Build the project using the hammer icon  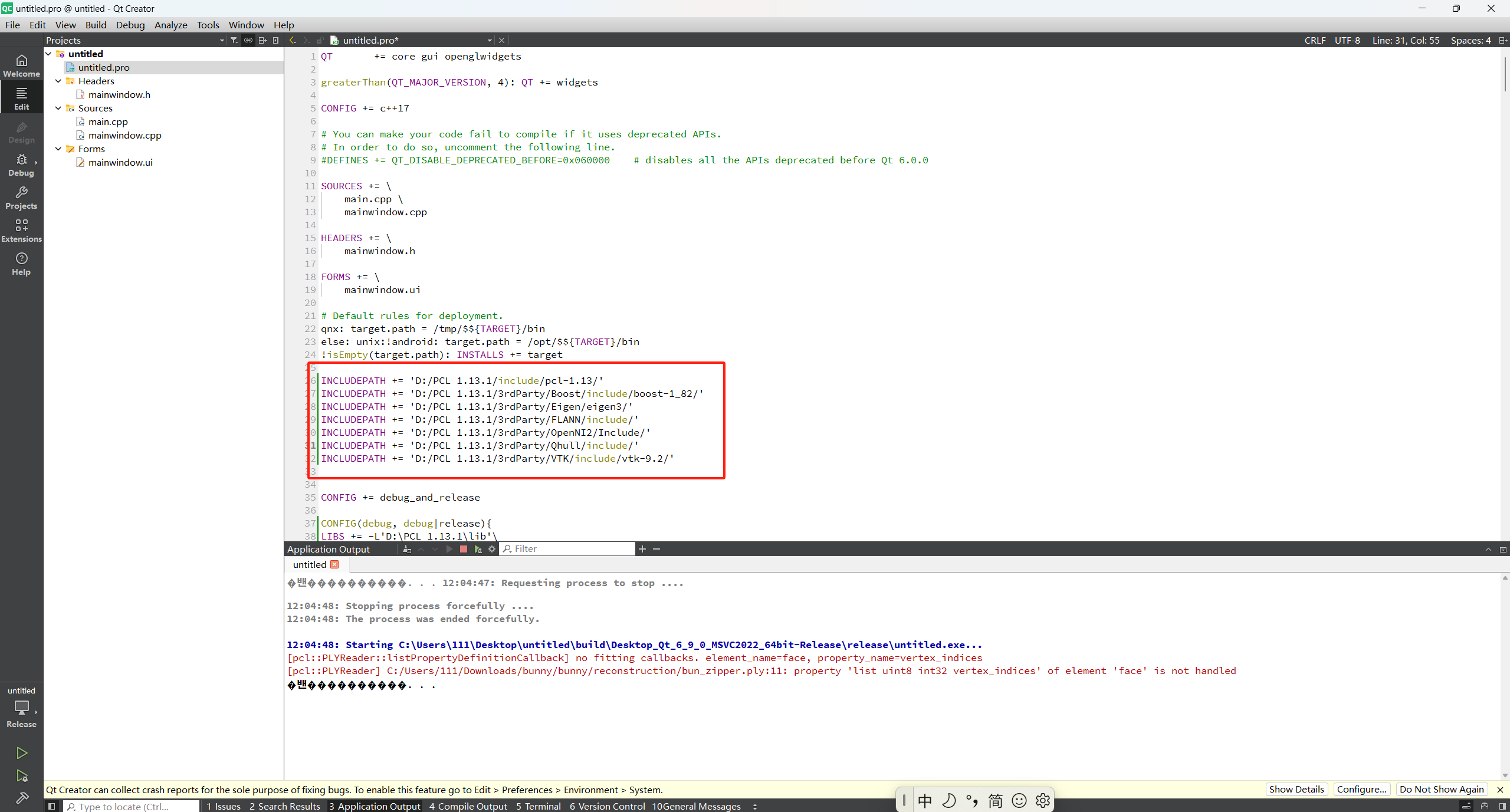pyautogui.click(x=21, y=797)
